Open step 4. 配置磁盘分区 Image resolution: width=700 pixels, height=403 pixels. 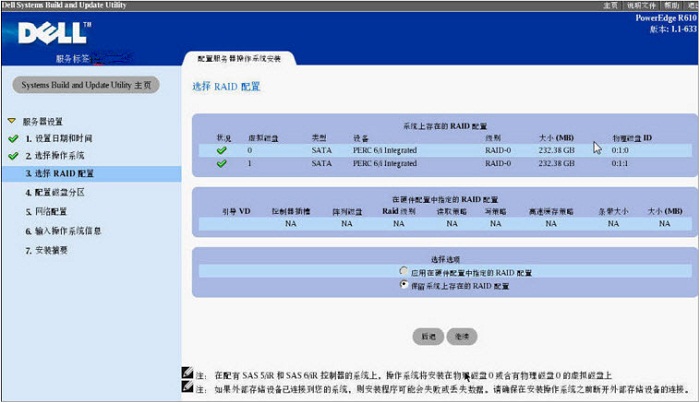pos(55,192)
